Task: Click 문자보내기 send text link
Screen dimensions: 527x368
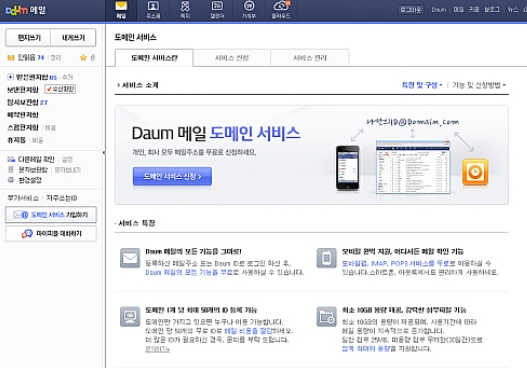Action: pos(68,170)
